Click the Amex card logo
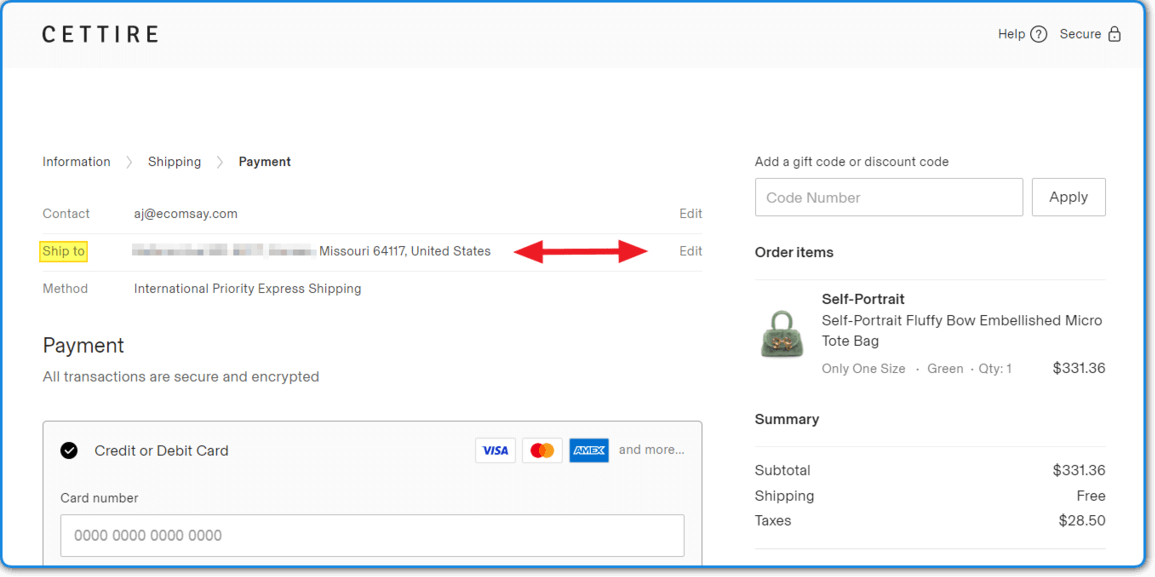Viewport: 1155px width, 577px height. (x=589, y=450)
